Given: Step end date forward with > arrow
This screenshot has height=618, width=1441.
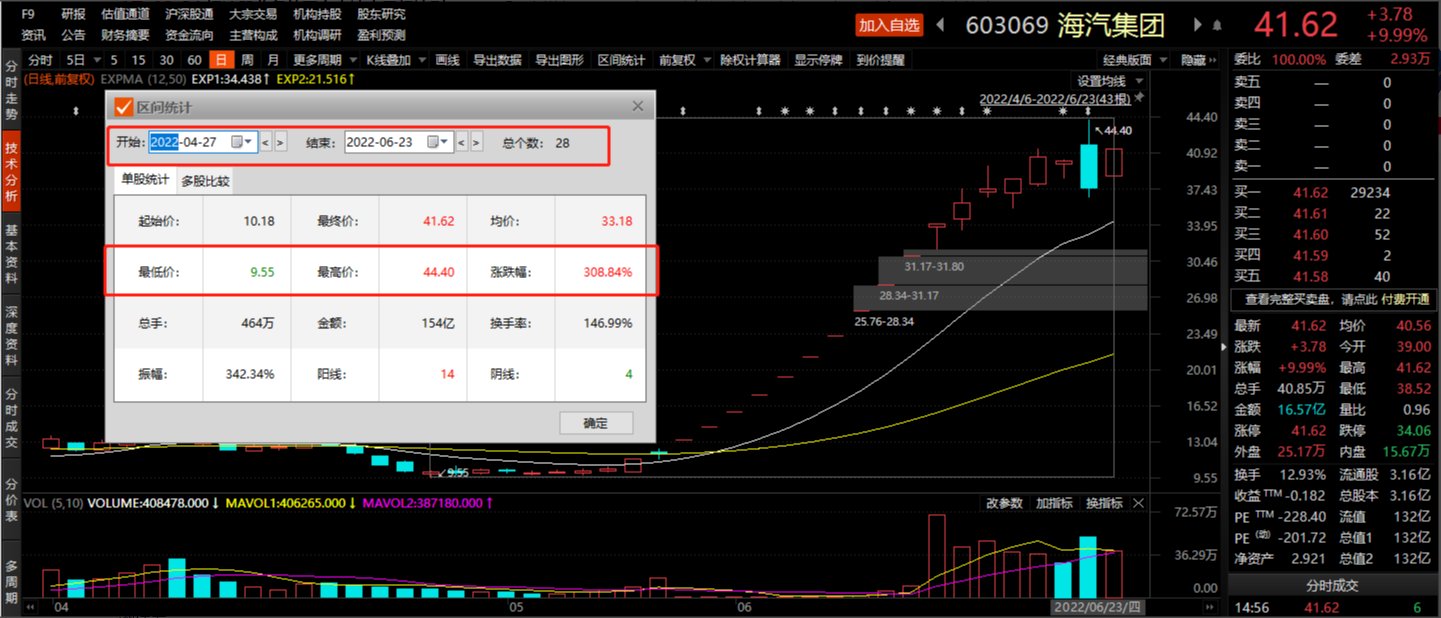Looking at the screenshot, I should point(476,142).
